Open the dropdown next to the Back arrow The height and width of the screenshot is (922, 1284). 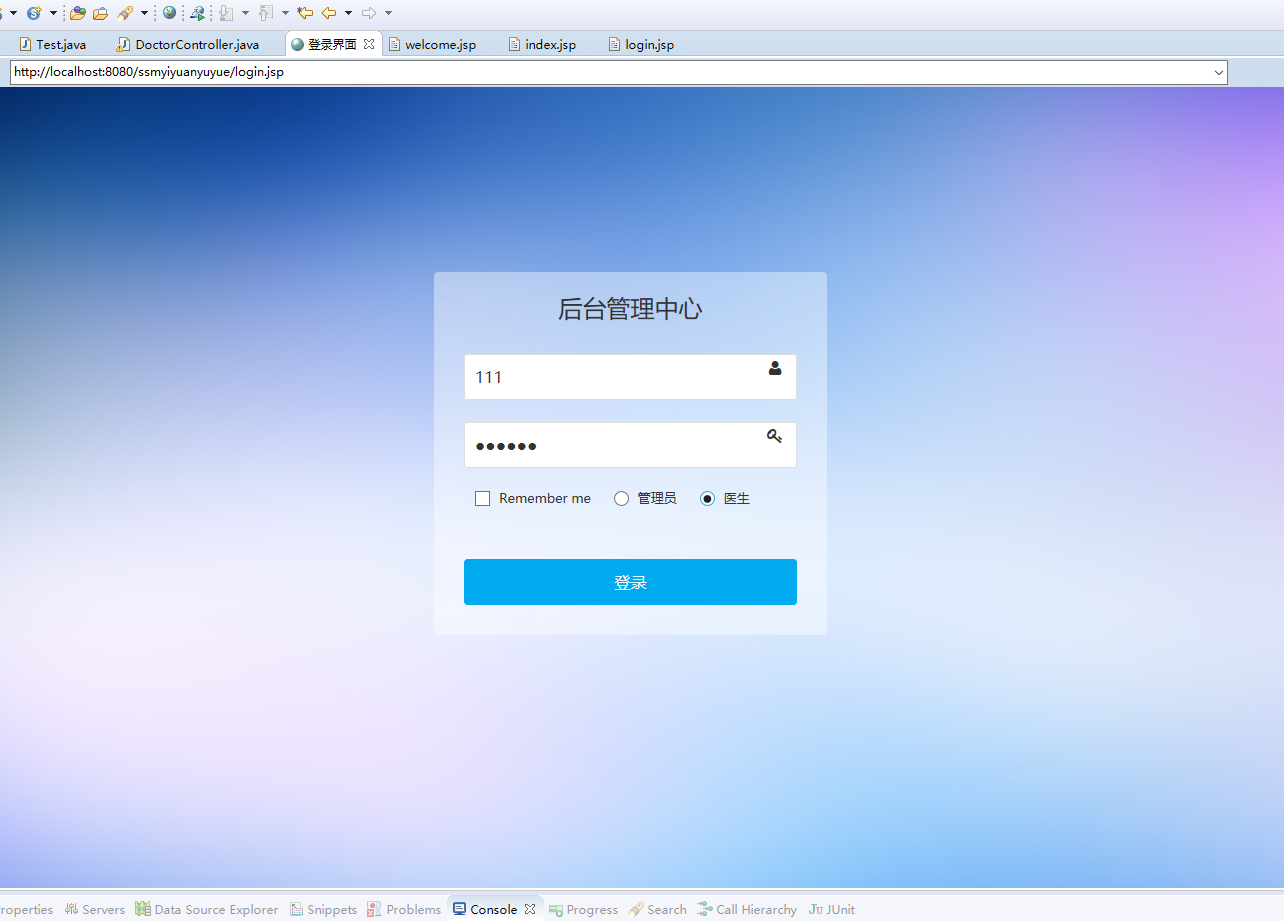pos(347,13)
